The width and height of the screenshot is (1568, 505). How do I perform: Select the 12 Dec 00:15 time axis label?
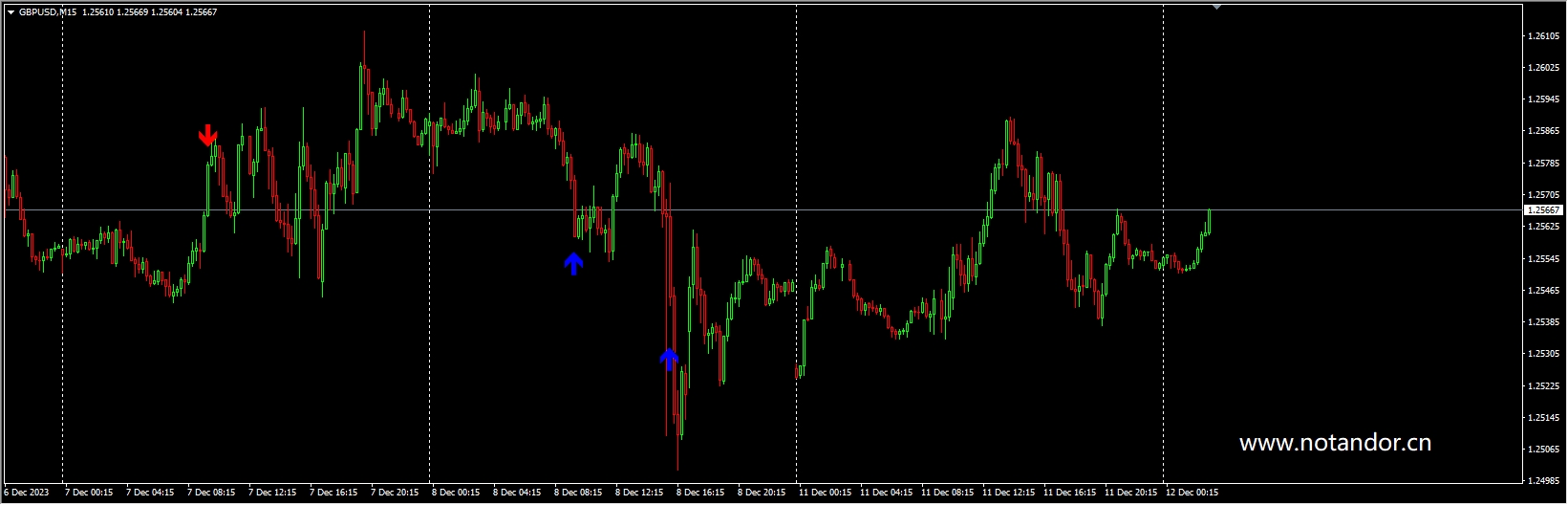[1192, 493]
